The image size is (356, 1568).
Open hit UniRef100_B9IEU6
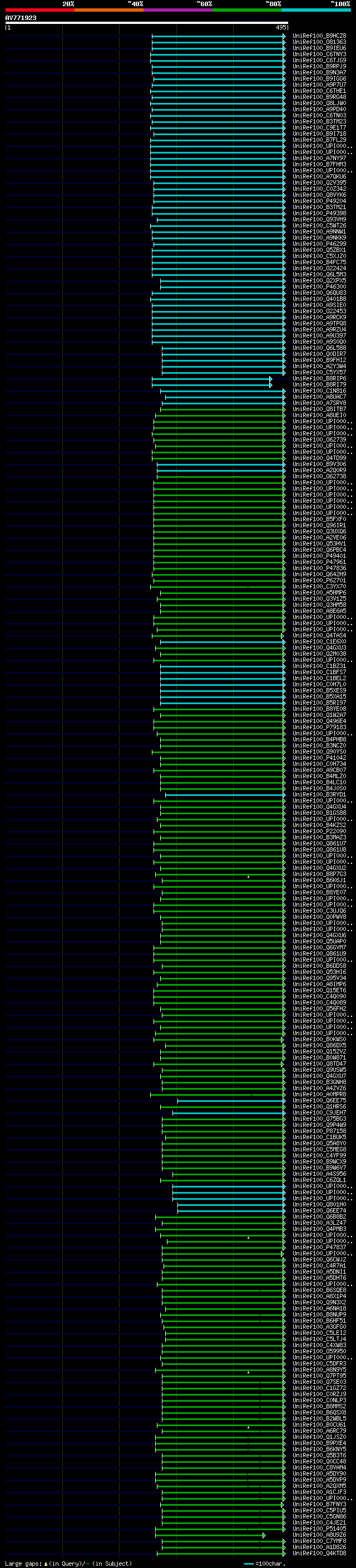coord(319,48)
